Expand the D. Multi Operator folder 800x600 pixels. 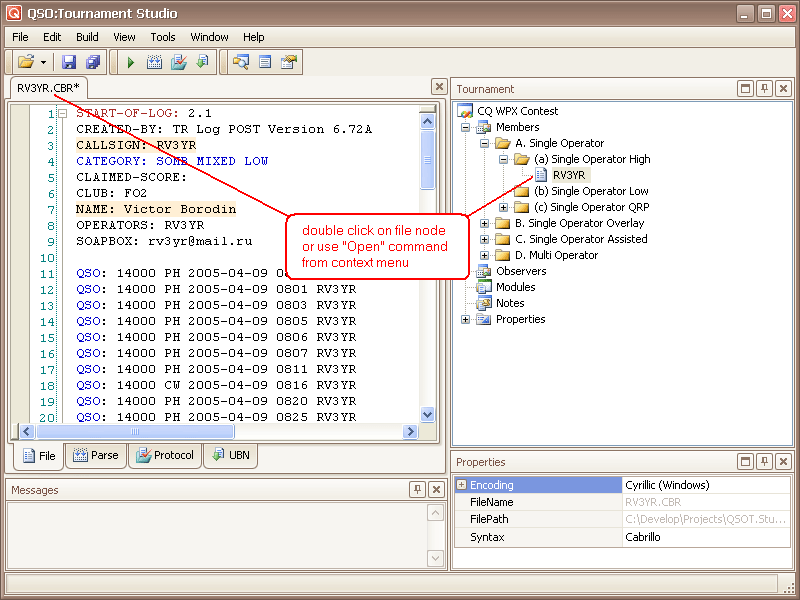tap(485, 255)
